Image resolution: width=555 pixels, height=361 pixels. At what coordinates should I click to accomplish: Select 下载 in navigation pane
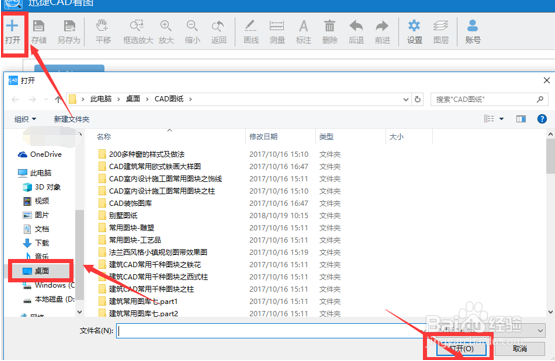click(36, 243)
